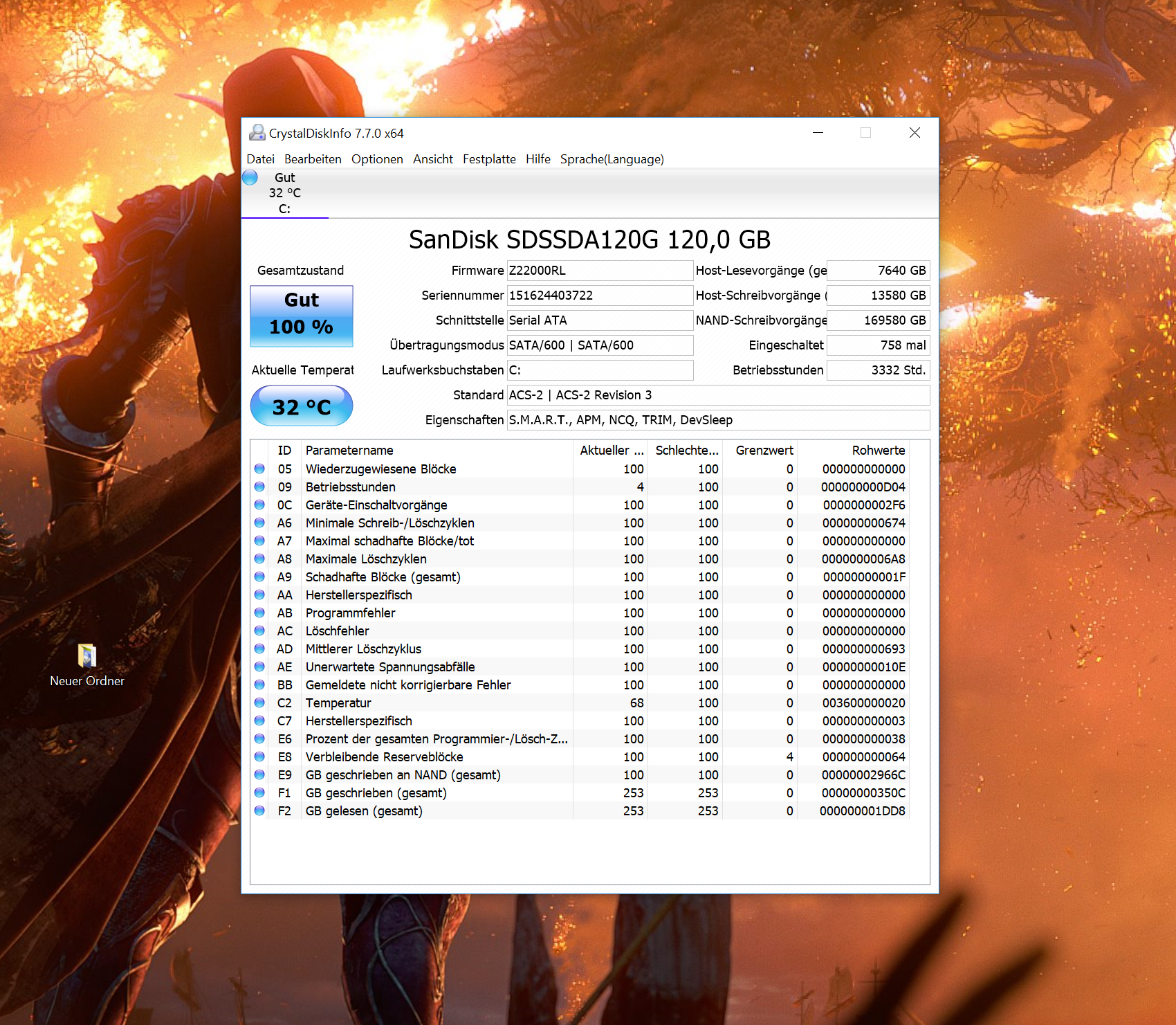Viewport: 1176px width, 1025px height.
Task: Click status dot for Minimale Schreib-/Löschzyklen row
Action: tap(259, 523)
